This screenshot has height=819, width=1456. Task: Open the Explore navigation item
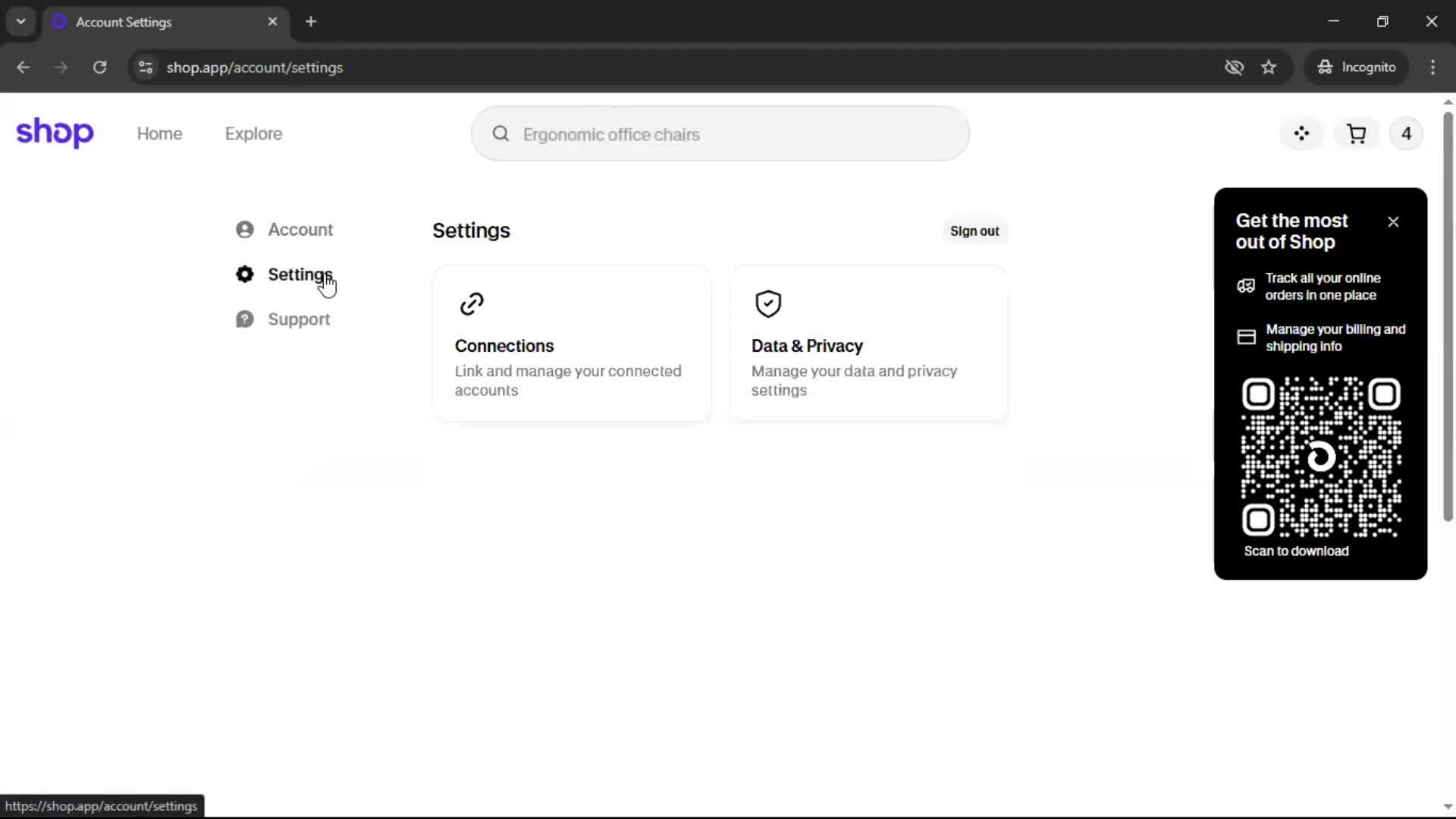[253, 134]
